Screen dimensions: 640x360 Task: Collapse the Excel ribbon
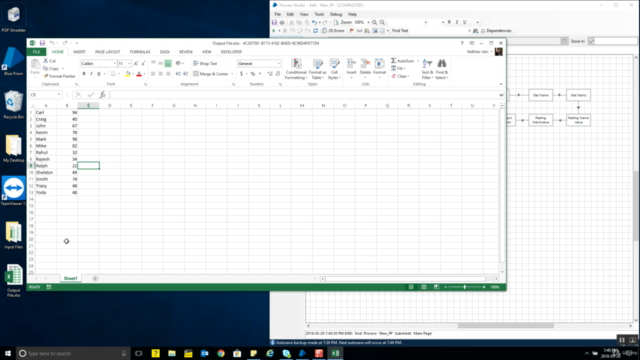click(501, 84)
